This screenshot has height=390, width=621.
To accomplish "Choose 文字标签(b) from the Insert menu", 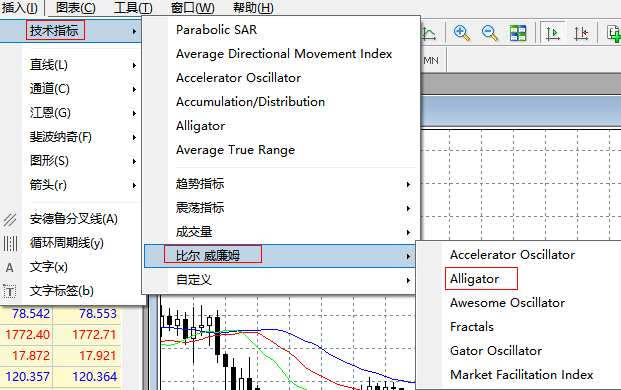I will coord(62,291).
